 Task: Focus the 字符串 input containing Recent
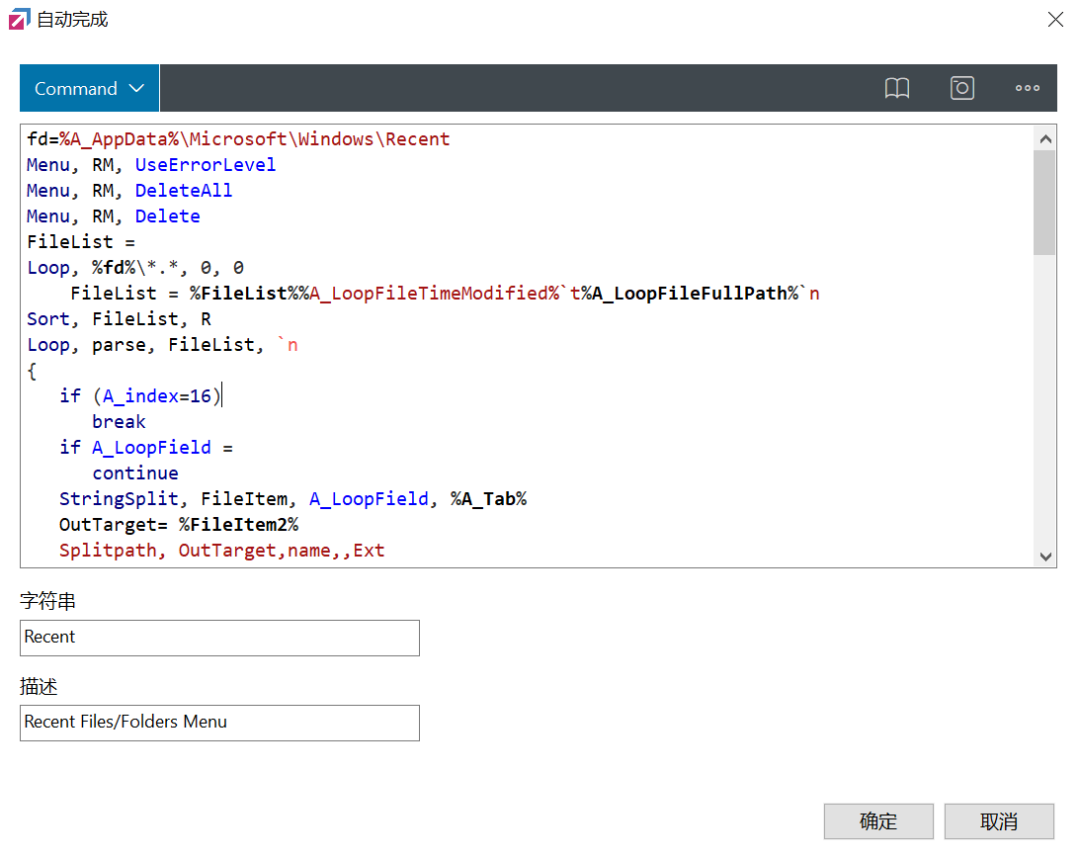pyautogui.click(x=220, y=638)
